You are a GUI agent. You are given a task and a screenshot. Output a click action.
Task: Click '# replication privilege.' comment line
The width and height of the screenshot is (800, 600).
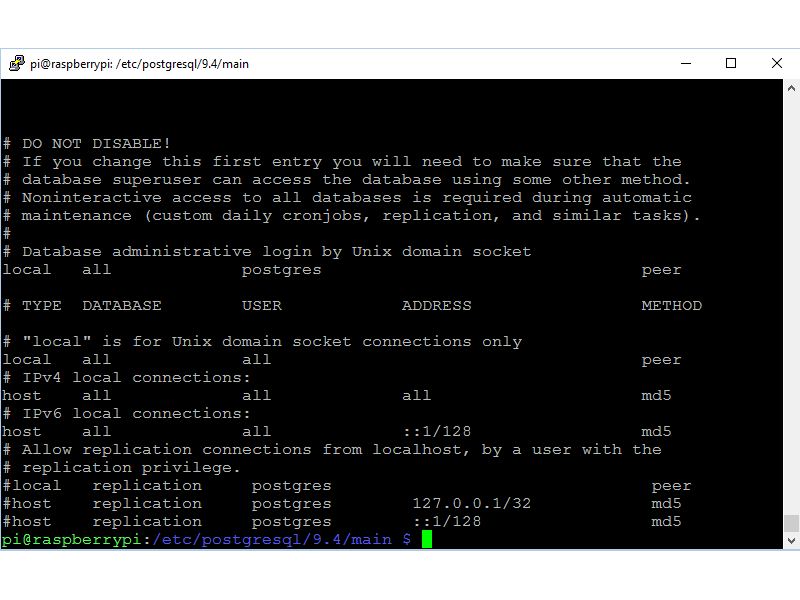pos(121,468)
